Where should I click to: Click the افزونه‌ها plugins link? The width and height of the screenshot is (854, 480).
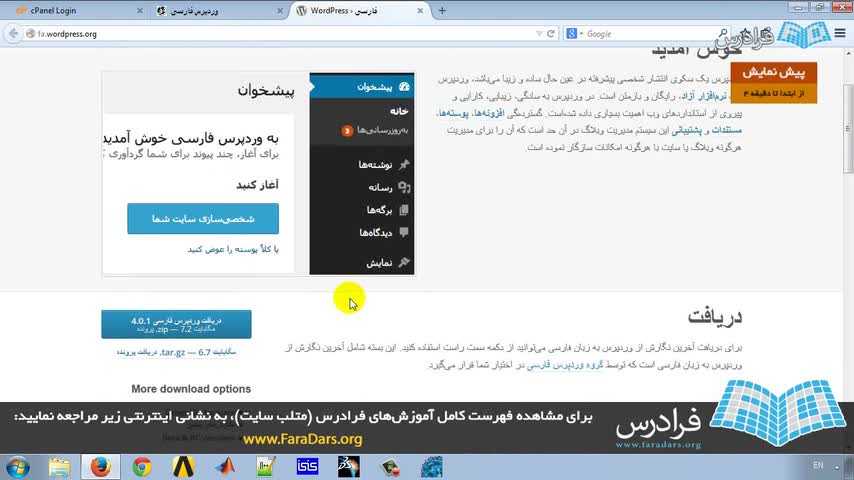(x=489, y=113)
